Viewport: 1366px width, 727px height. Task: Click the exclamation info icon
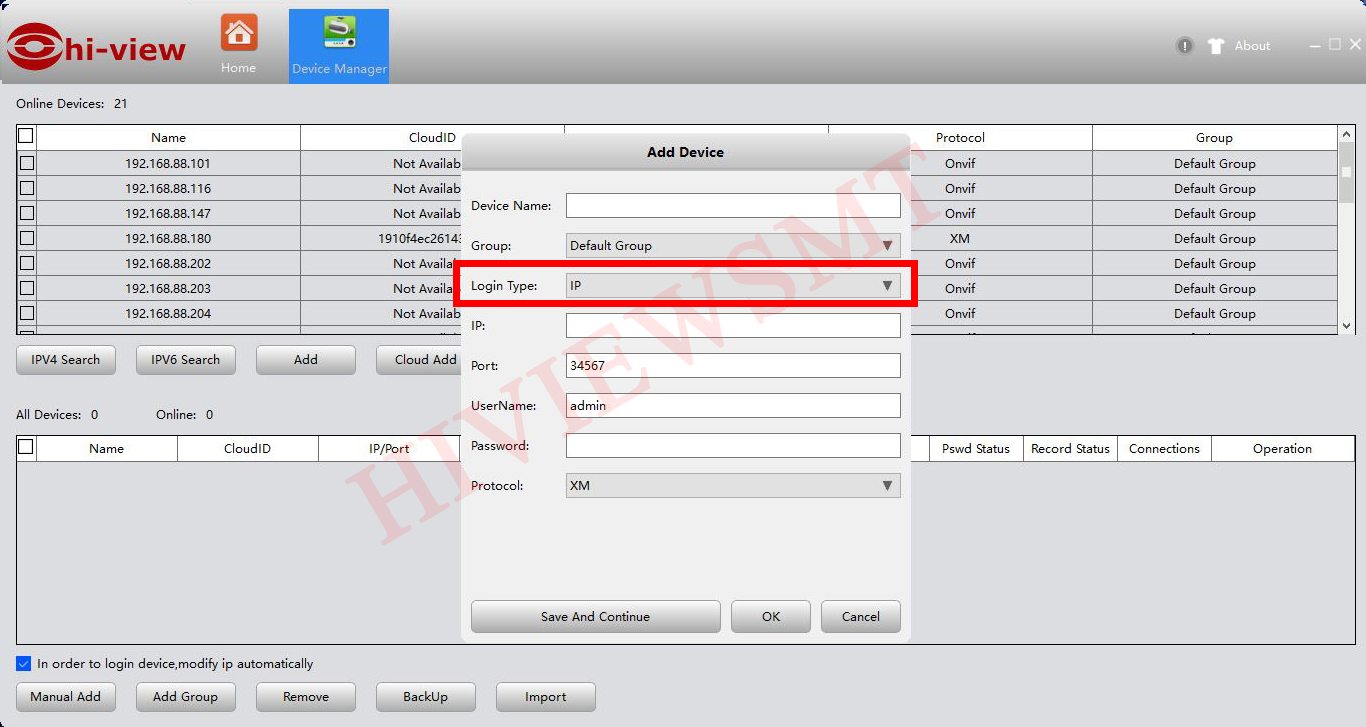[1185, 46]
